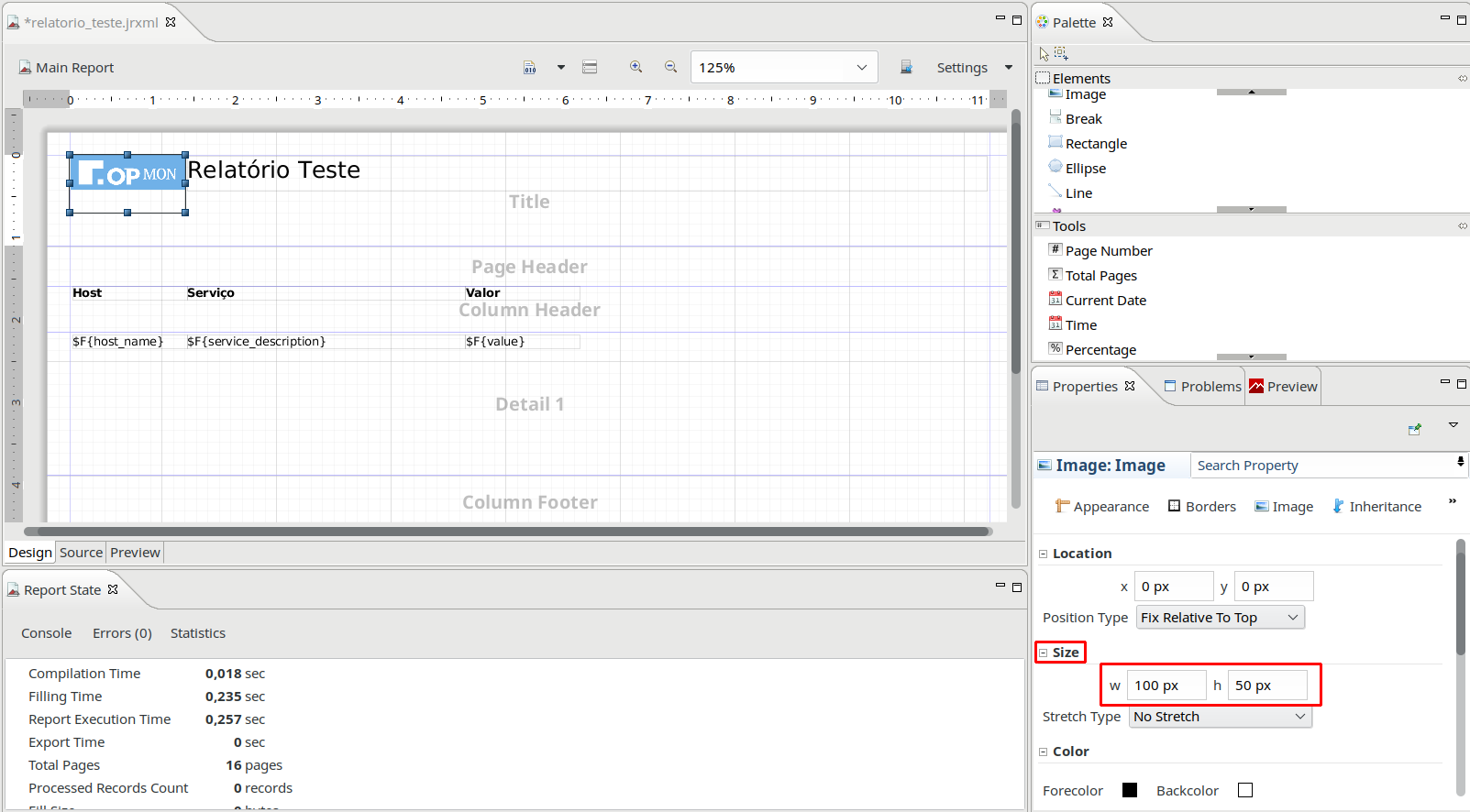Click the width input field

[1166, 686]
